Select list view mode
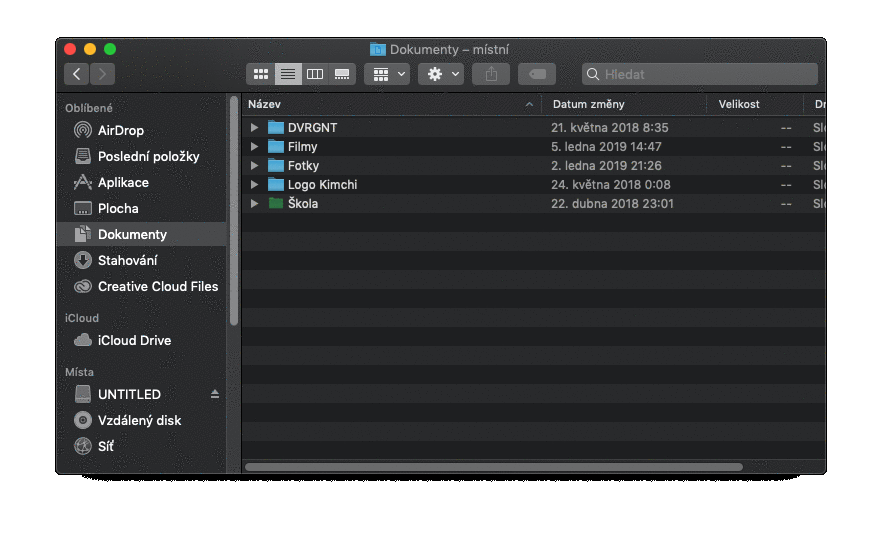The height and width of the screenshot is (548, 882). [288, 74]
